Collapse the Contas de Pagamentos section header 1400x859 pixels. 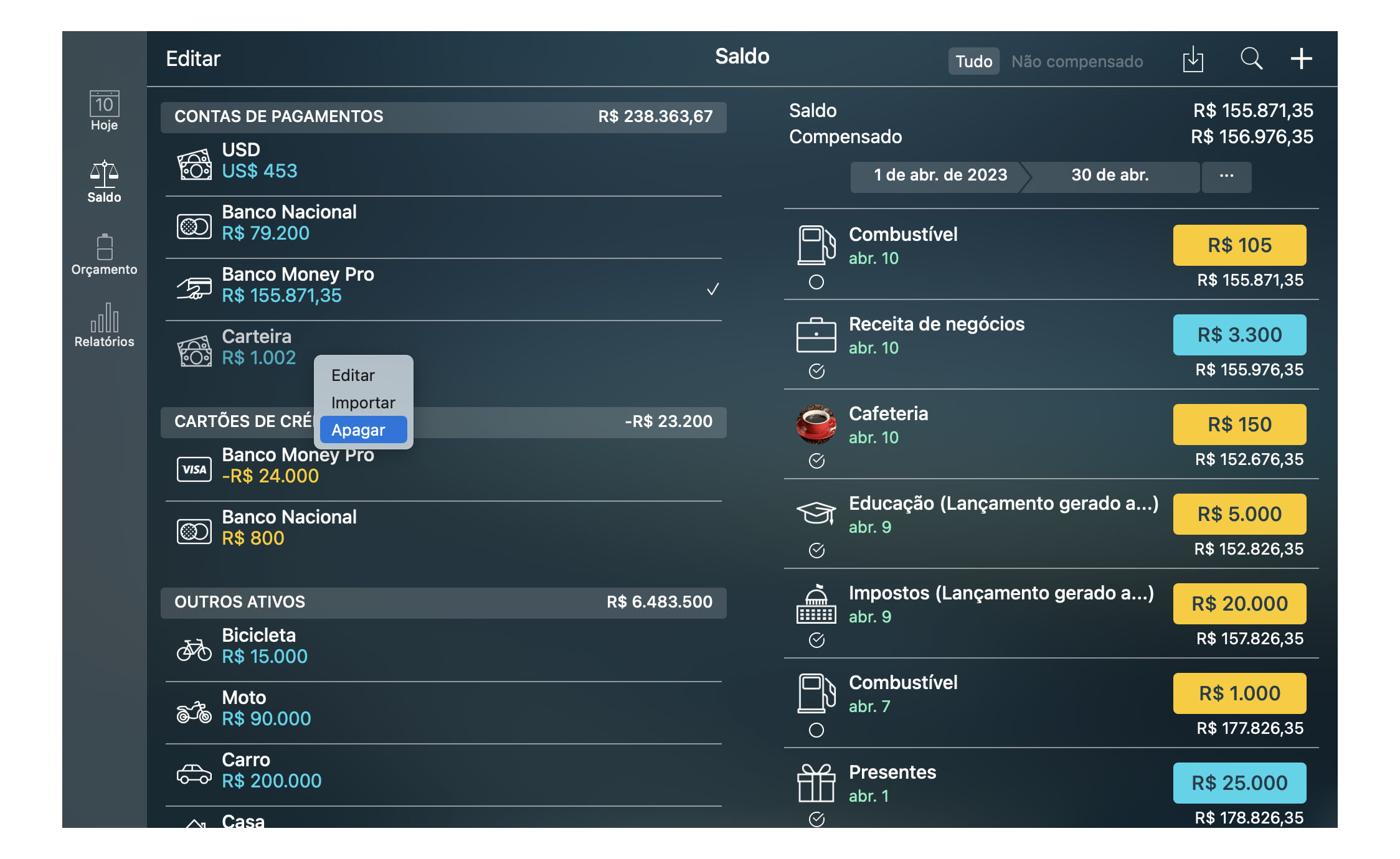(x=443, y=117)
